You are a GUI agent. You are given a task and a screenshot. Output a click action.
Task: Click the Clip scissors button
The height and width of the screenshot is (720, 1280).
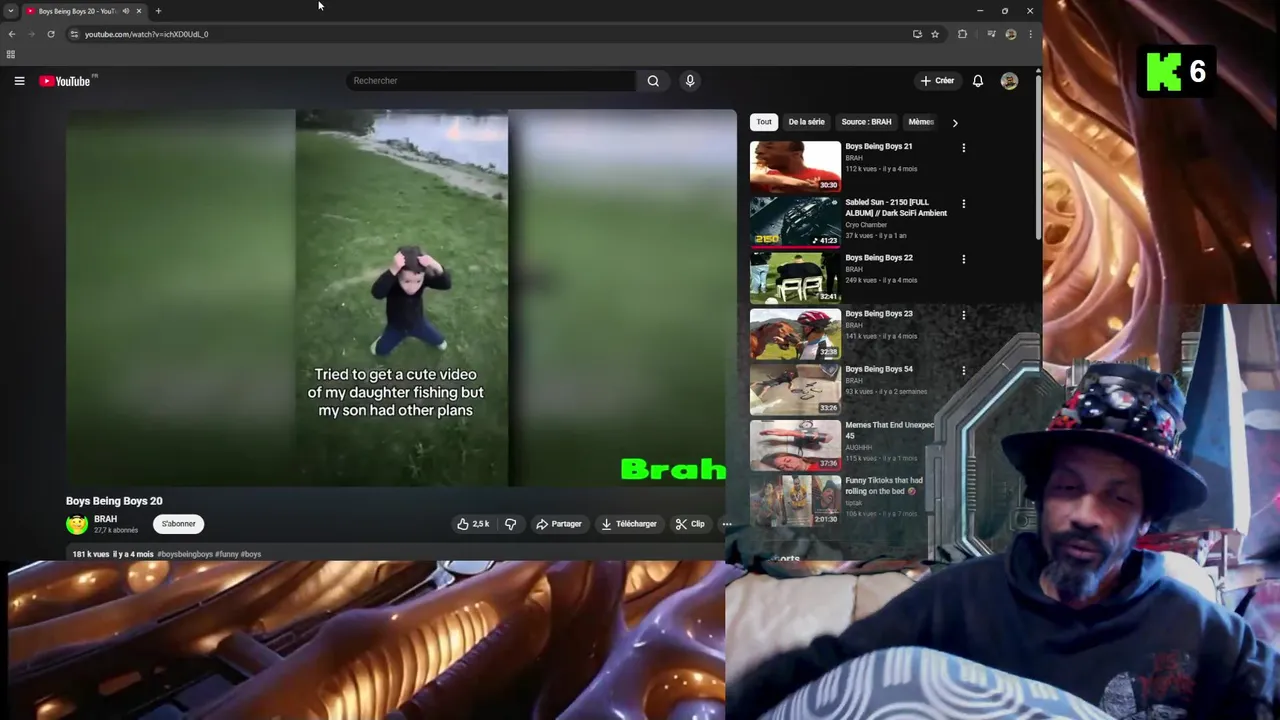click(690, 524)
